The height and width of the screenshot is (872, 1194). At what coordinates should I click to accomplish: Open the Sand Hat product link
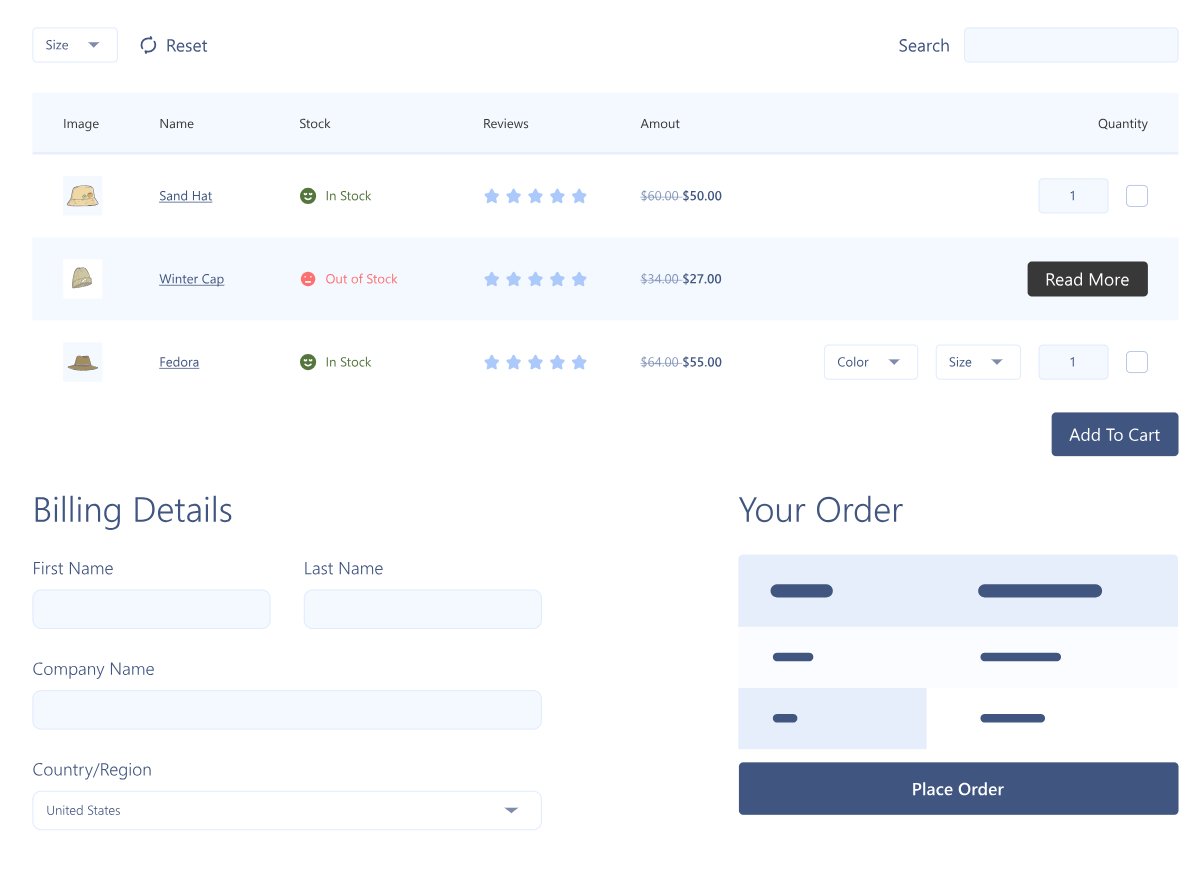coord(185,196)
